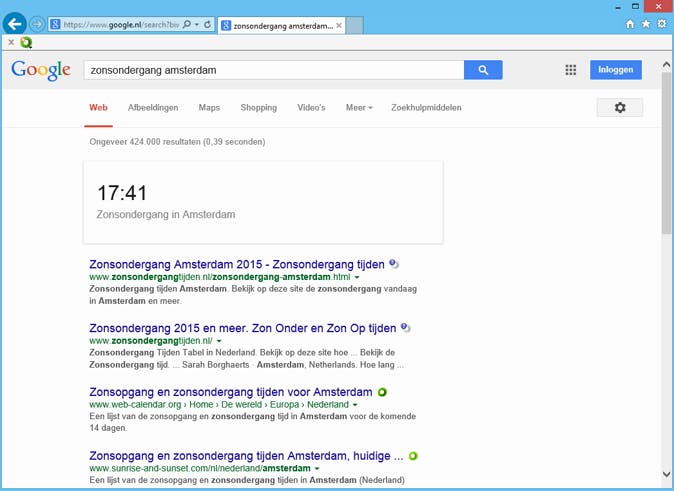Click the address bar URL field
This screenshot has height=491, width=674.
(121, 25)
